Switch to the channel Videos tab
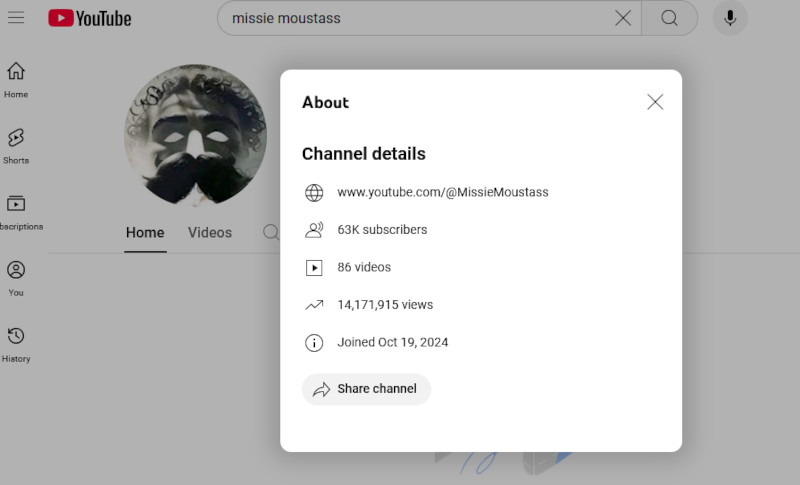Viewport: 800px width, 485px height. point(210,233)
